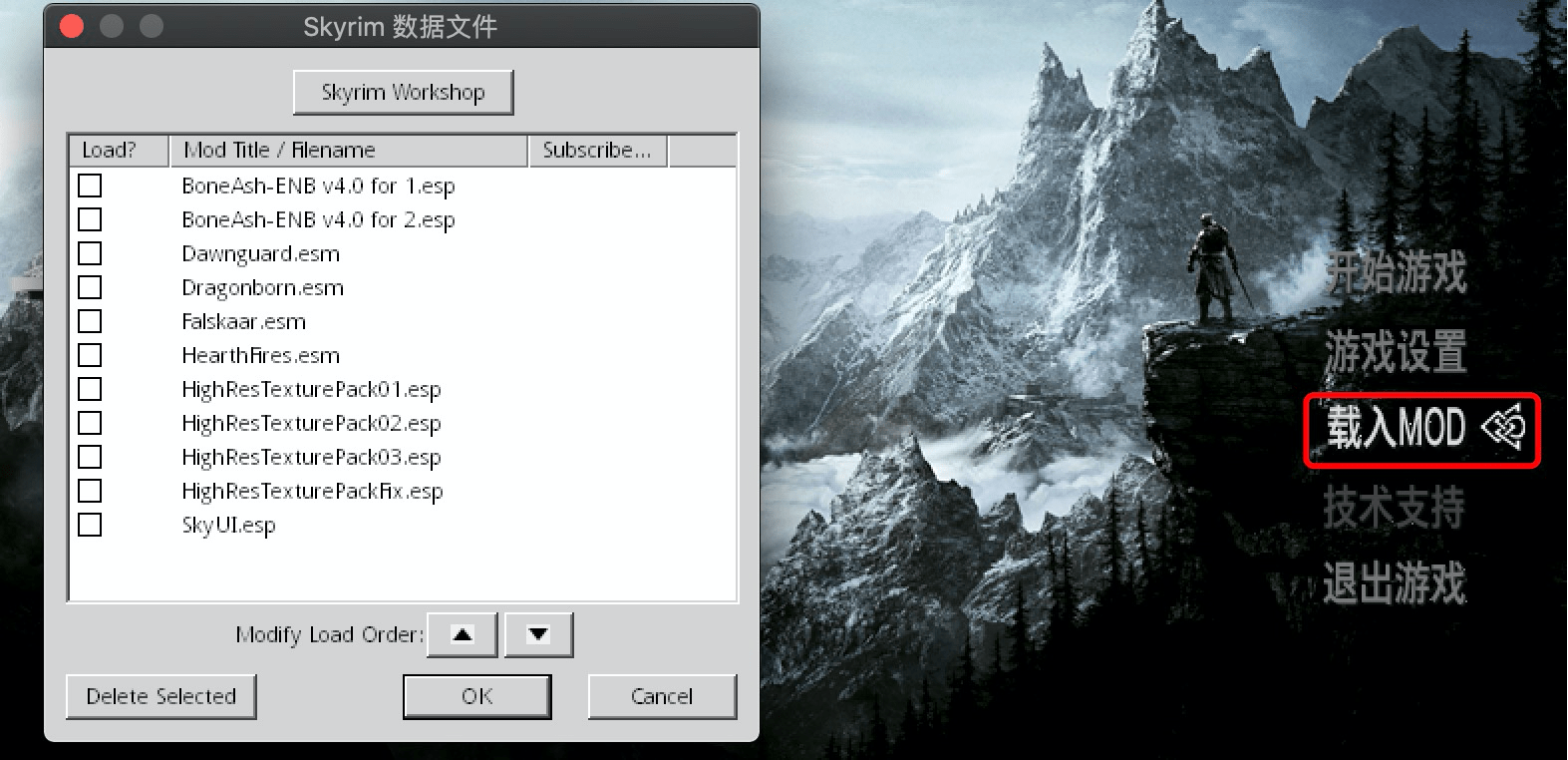Dismiss dialog with Cancel button

click(662, 696)
